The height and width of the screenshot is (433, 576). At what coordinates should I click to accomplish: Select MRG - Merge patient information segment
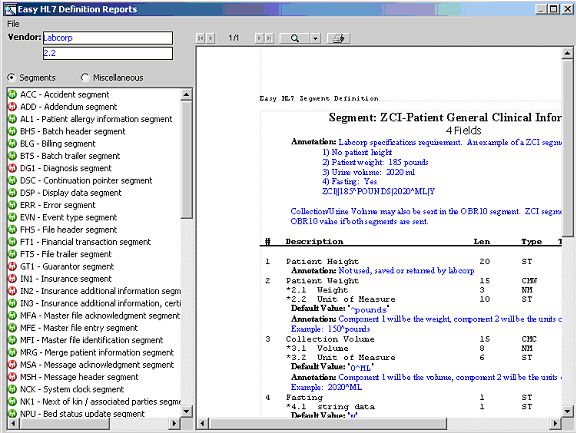[97, 352]
